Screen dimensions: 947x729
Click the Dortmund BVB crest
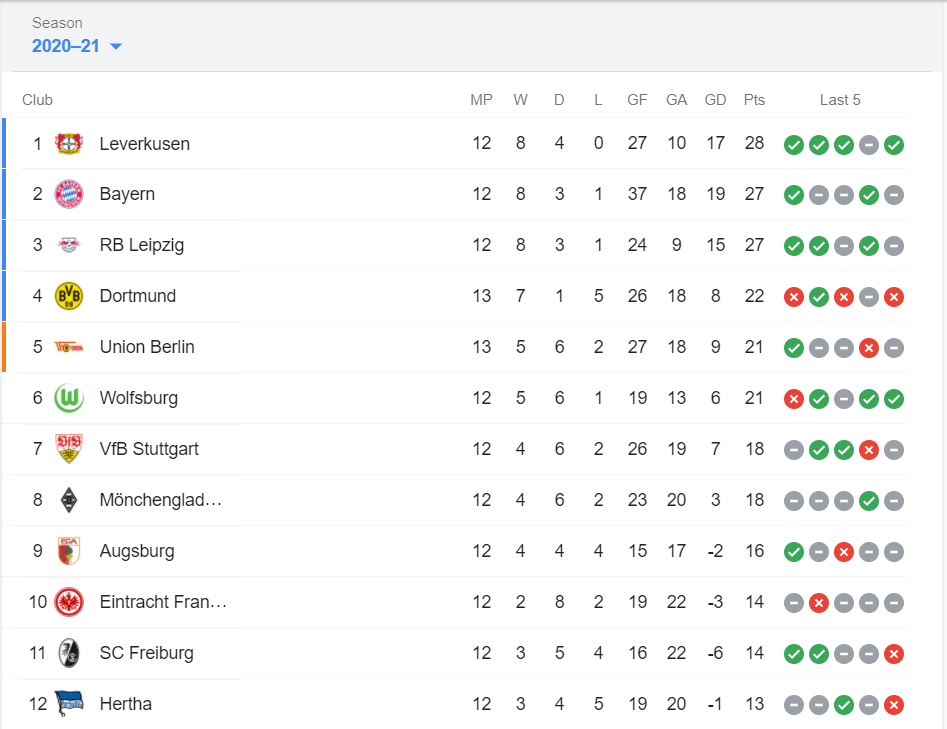pos(69,296)
